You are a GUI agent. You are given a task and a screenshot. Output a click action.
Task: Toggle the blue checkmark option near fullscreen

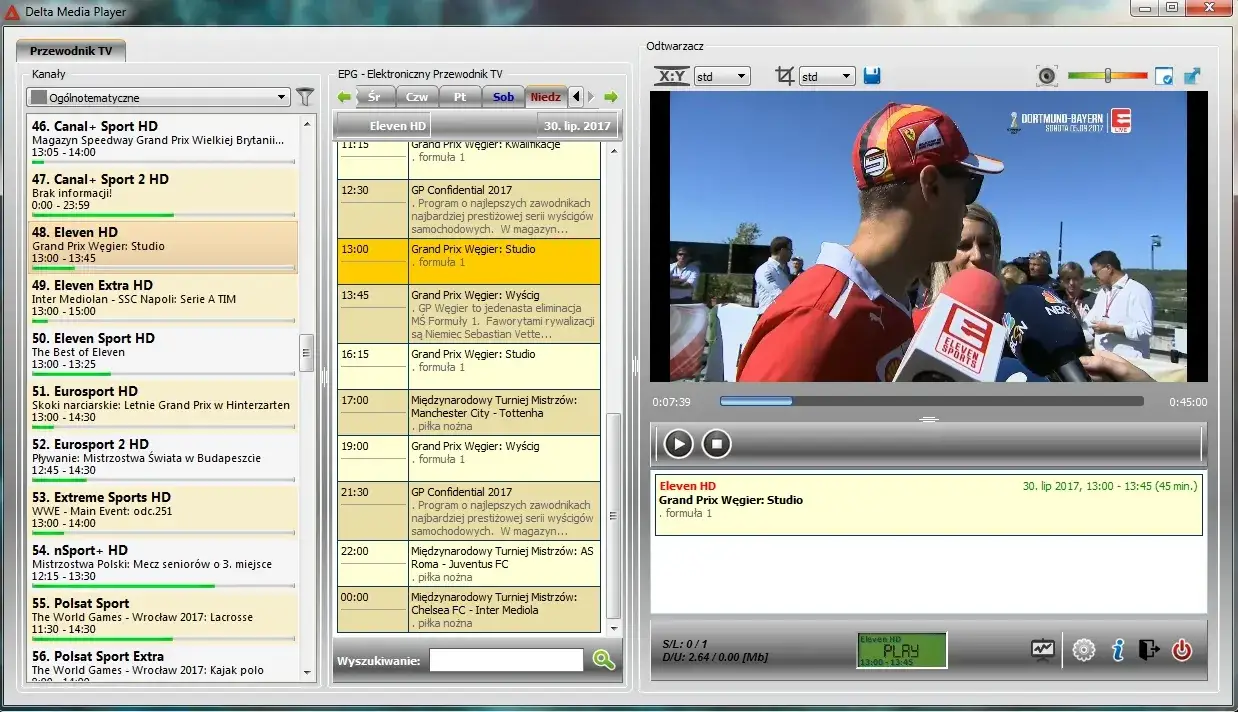pyautogui.click(x=1163, y=75)
